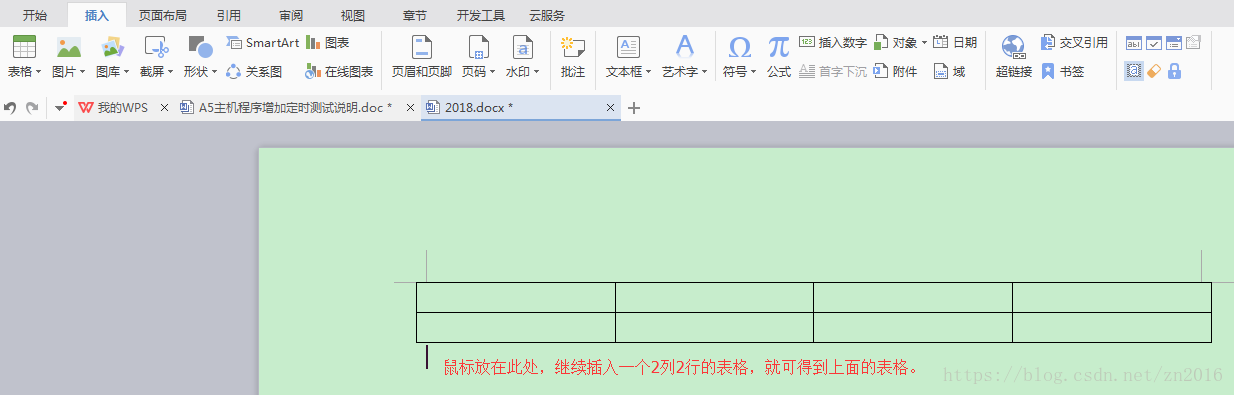Expand the 图库 dropdown arrow
Image resolution: width=1234 pixels, height=395 pixels.
click(x=126, y=72)
